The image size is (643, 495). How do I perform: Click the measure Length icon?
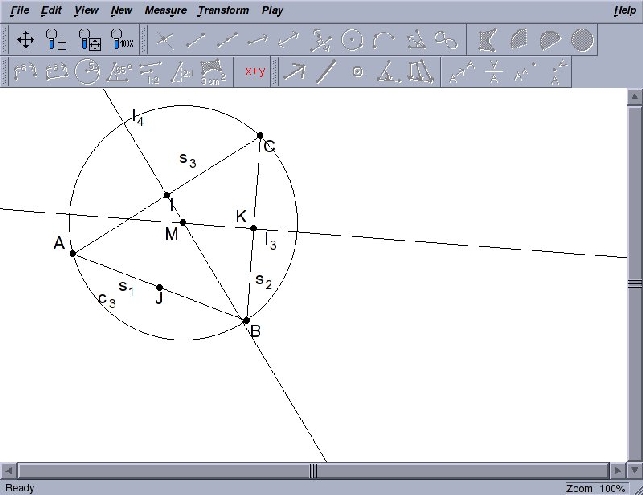click(57, 72)
